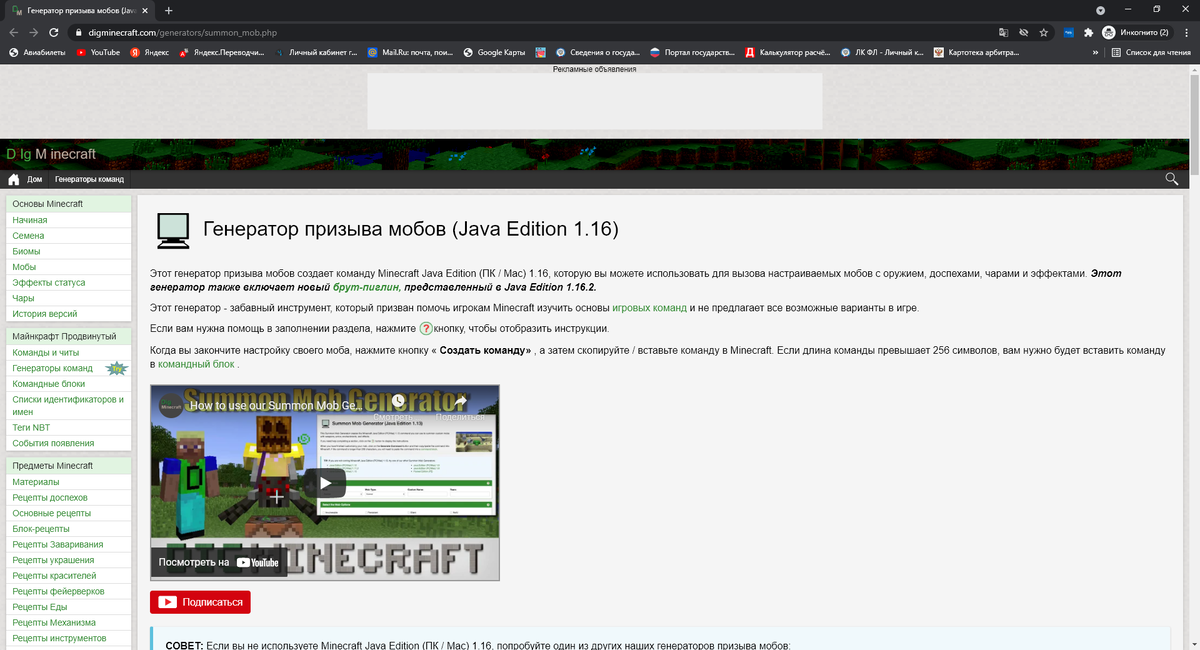Open Чары in the sidebar

(23, 298)
